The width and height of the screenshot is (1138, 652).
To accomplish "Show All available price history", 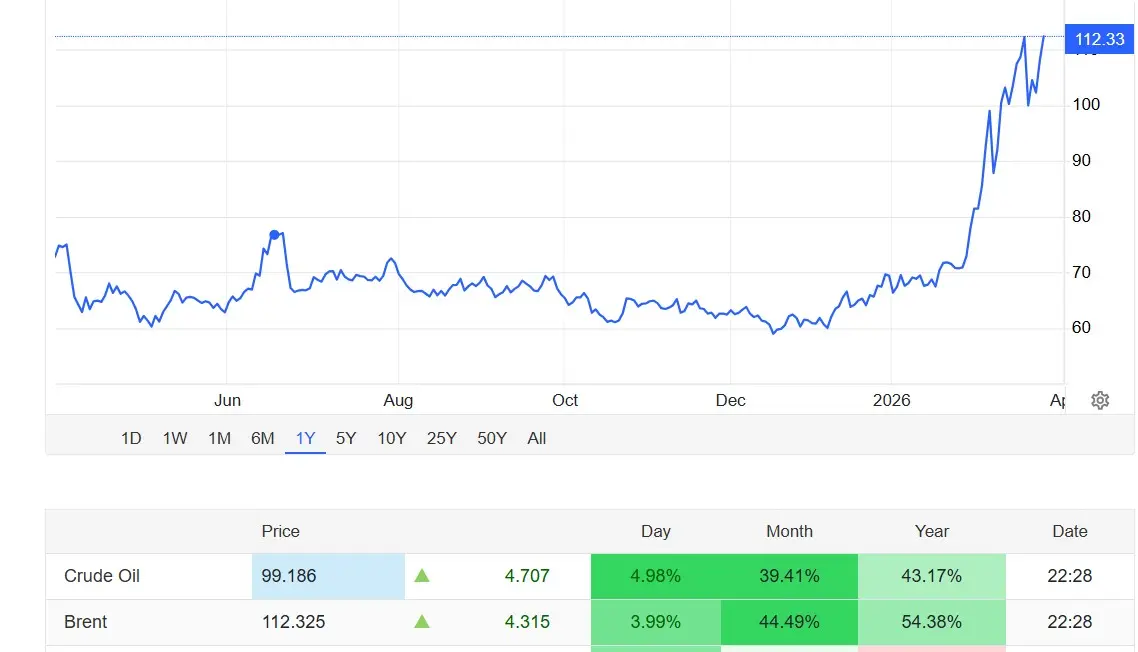I will [x=537, y=438].
